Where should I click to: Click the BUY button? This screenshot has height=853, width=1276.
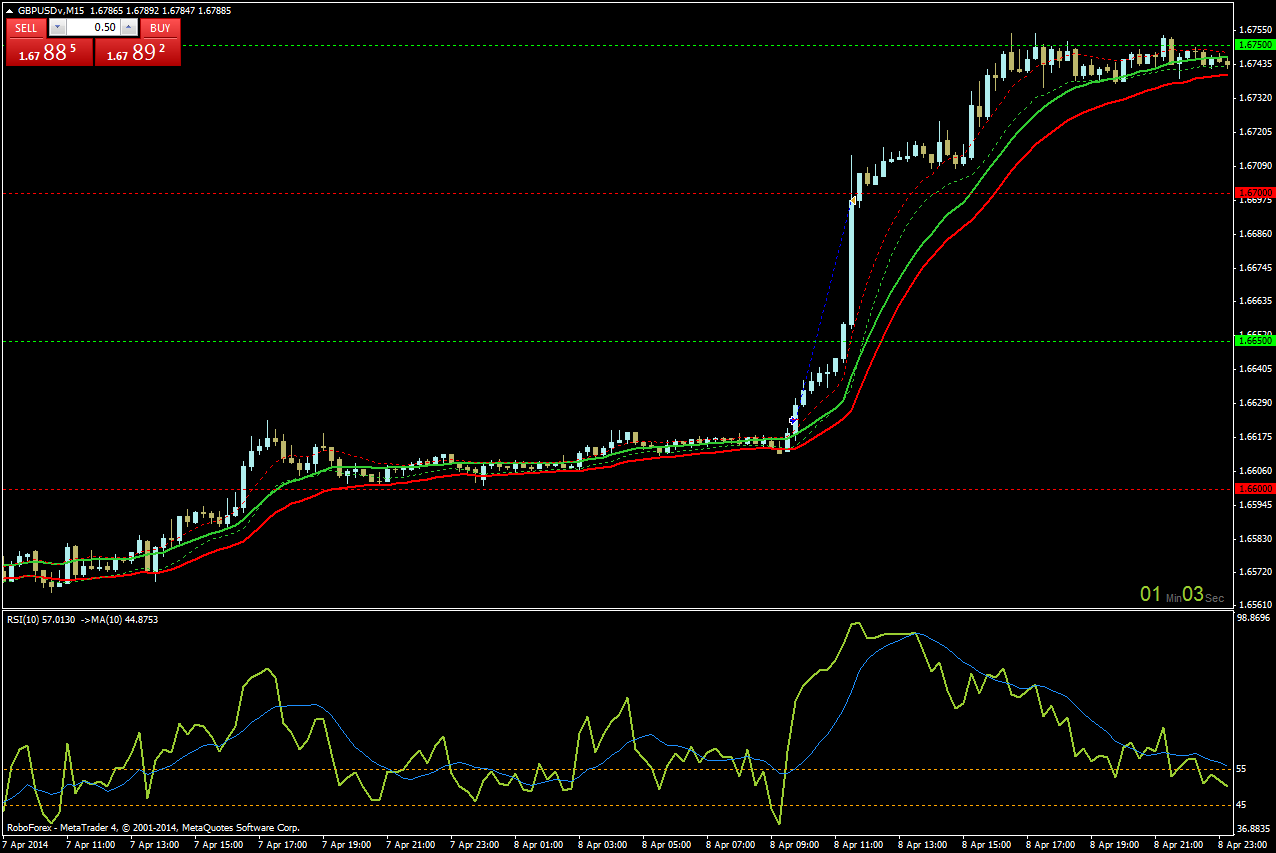coord(160,28)
